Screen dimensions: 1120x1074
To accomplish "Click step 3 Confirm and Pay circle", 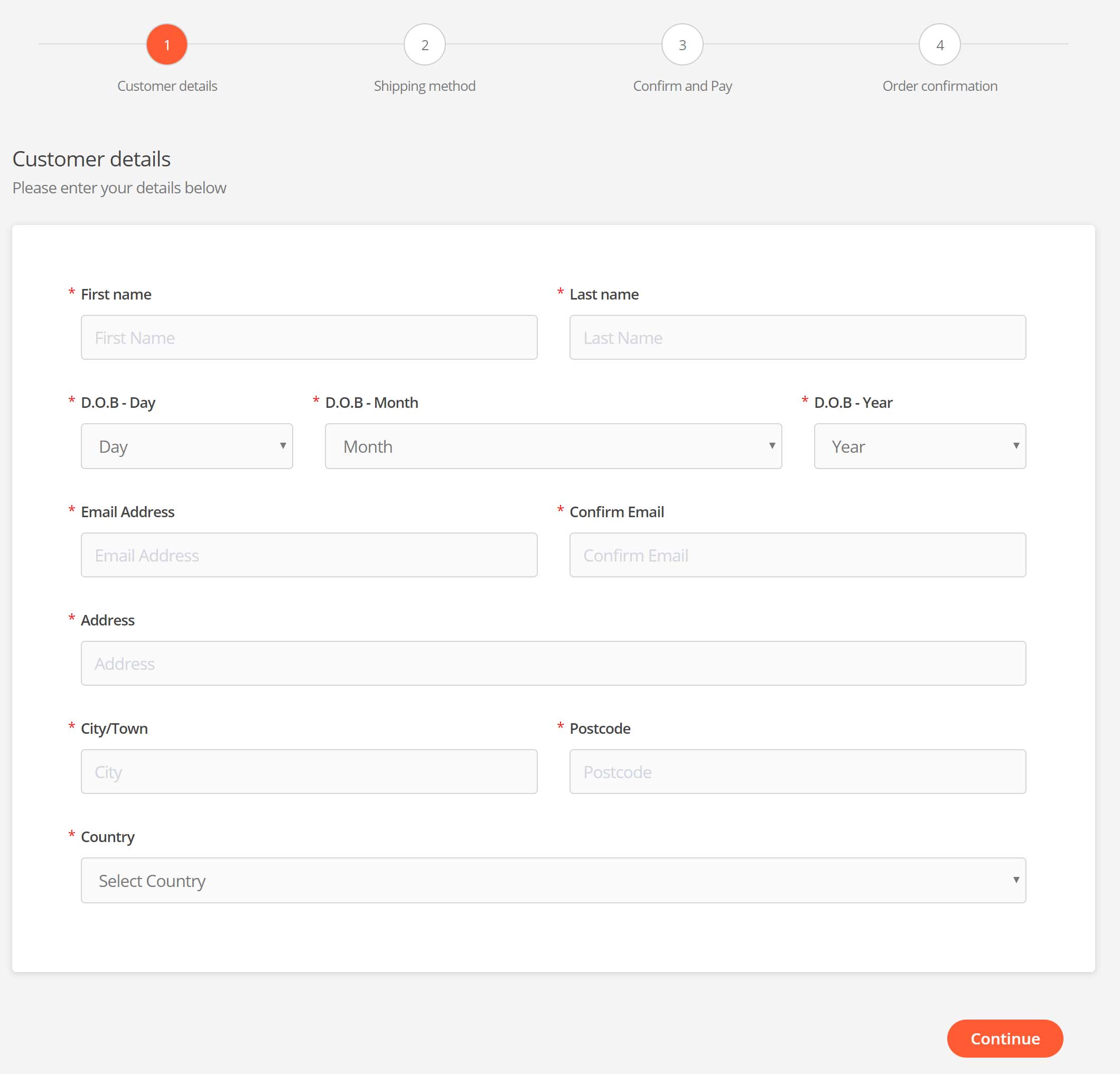I will (x=682, y=44).
